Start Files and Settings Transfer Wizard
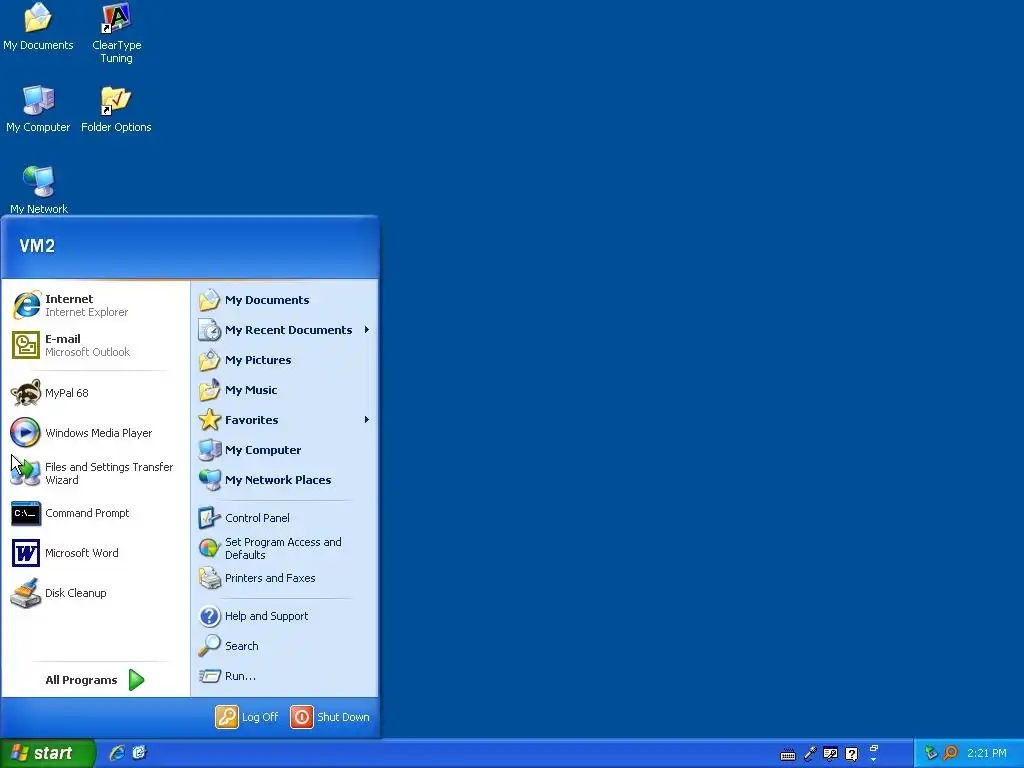Viewport: 1024px width, 768px height. (x=95, y=473)
